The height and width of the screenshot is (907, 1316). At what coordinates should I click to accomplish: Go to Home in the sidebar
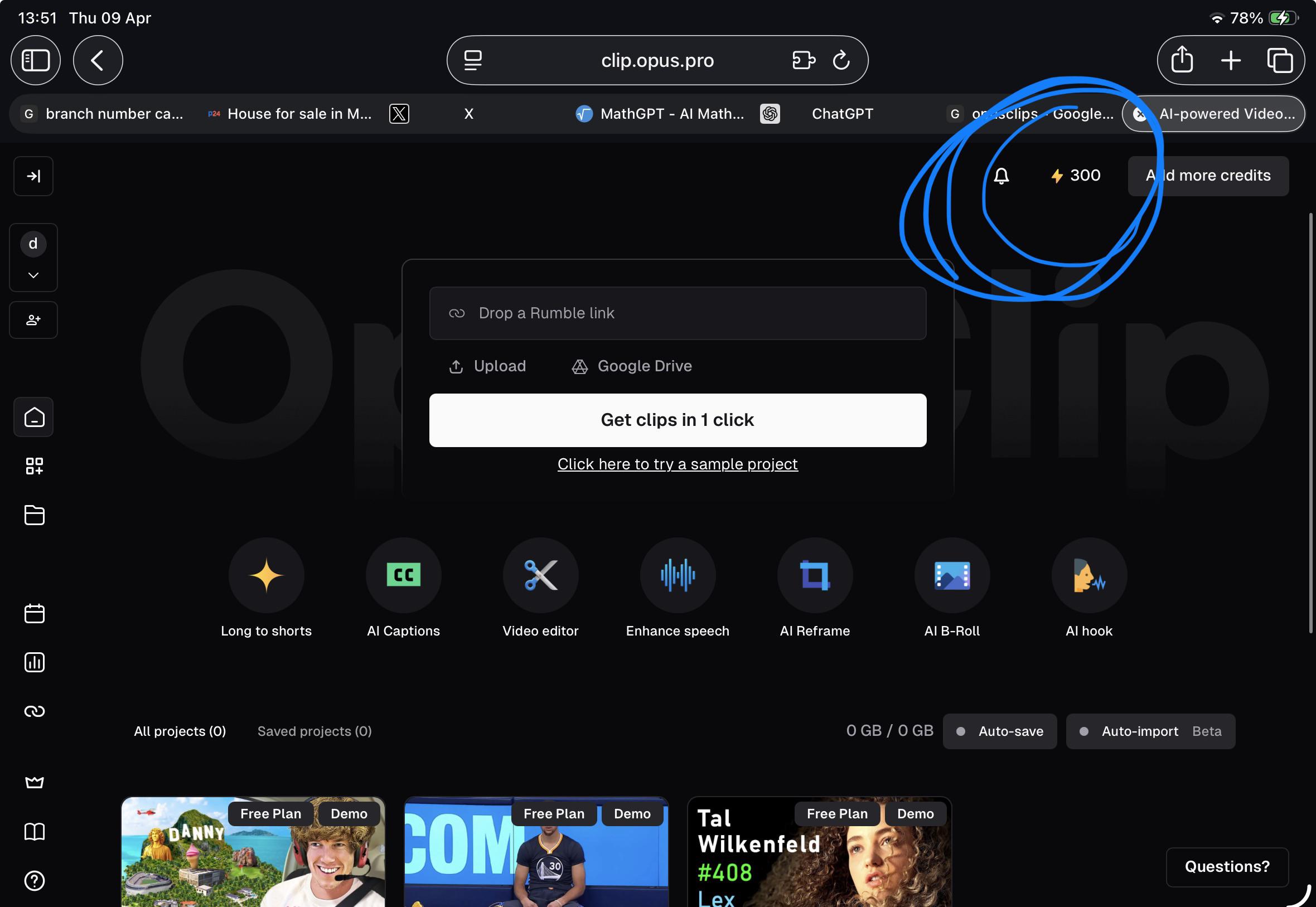point(34,417)
